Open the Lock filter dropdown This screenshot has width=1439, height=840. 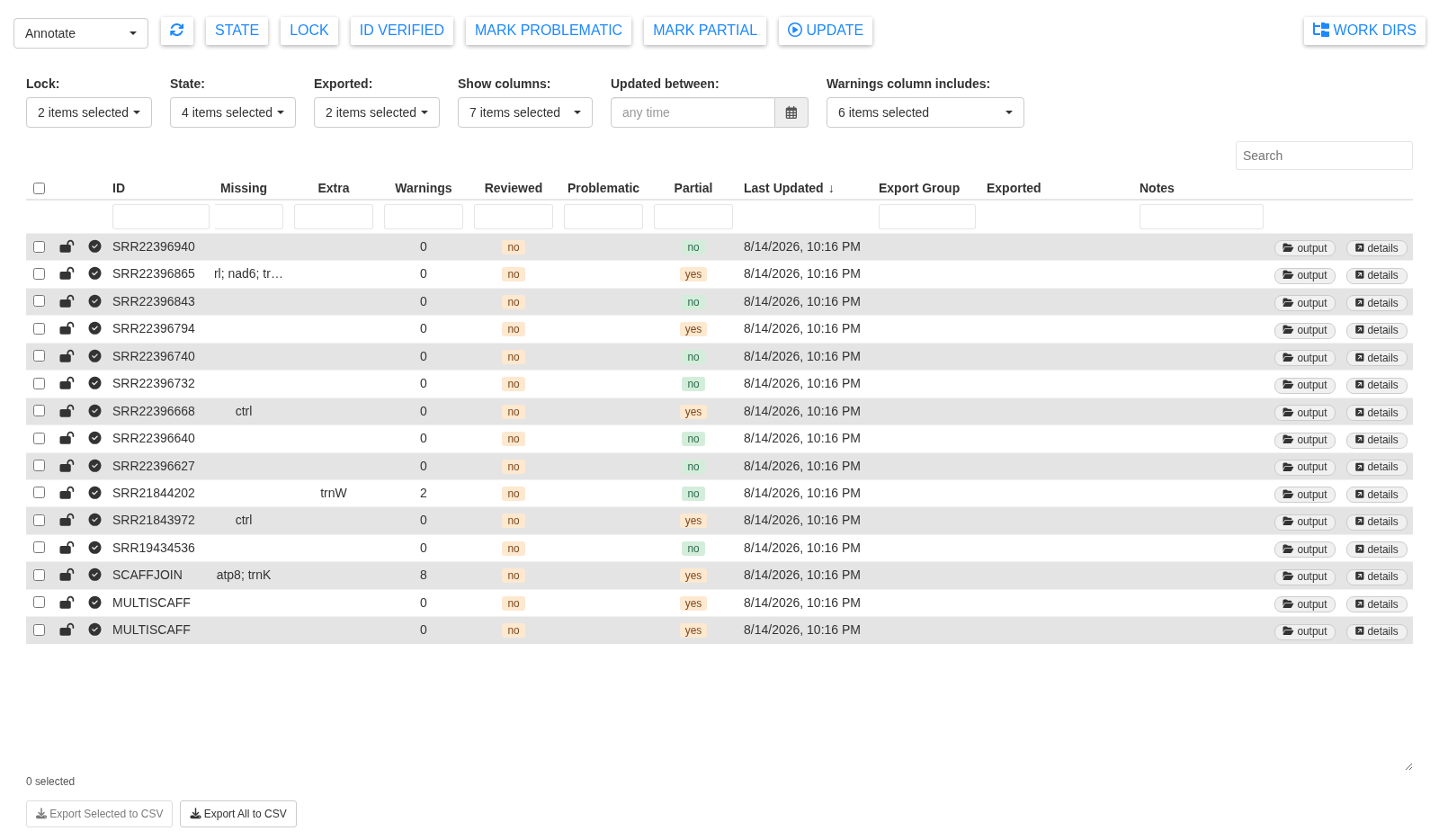pos(89,112)
